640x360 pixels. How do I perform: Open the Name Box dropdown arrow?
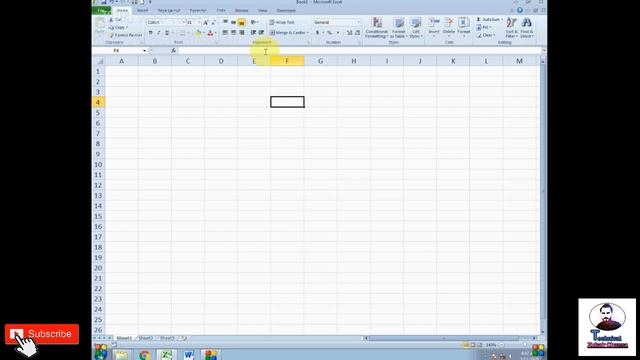pos(144,51)
